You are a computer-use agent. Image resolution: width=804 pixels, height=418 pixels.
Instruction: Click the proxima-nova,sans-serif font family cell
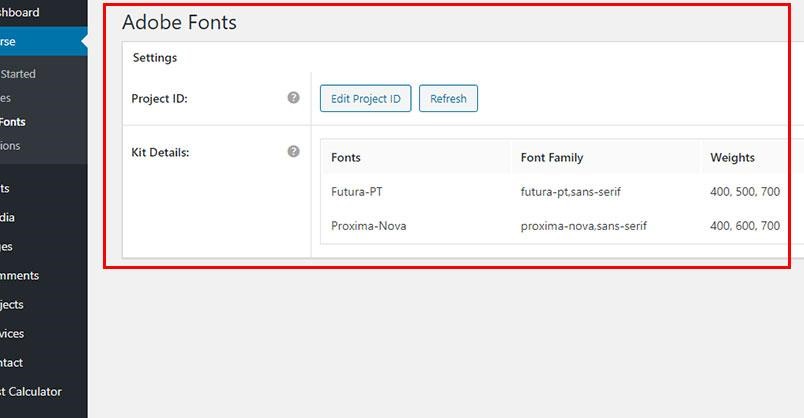(x=584, y=226)
